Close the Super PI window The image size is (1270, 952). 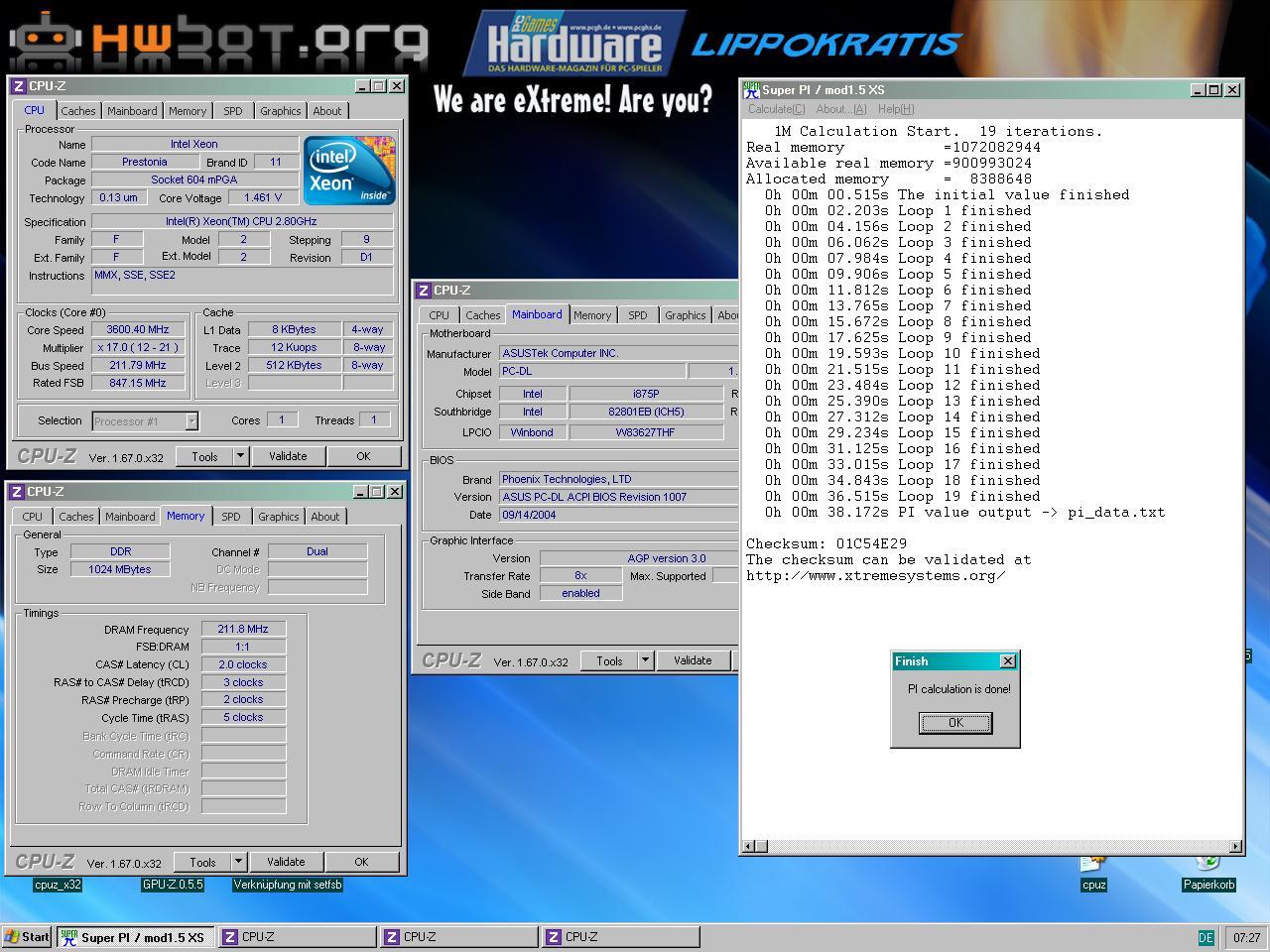click(x=1232, y=89)
